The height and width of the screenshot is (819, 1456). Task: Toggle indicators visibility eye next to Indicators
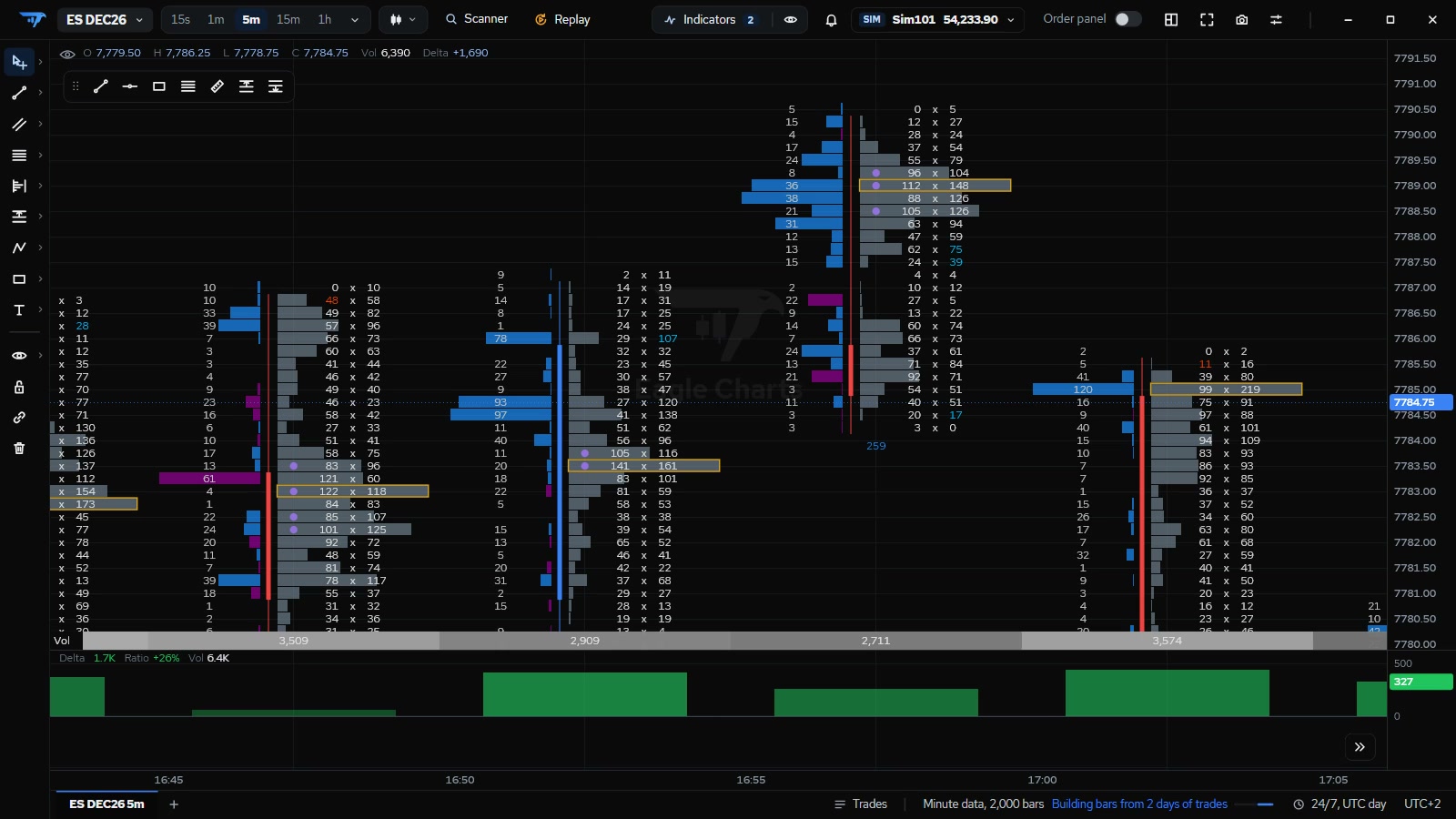coord(790,19)
